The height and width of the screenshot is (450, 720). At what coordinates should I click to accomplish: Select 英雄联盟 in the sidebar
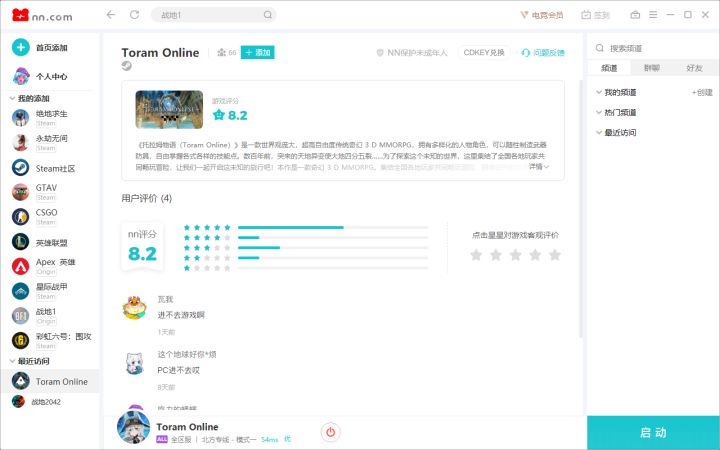coord(50,242)
